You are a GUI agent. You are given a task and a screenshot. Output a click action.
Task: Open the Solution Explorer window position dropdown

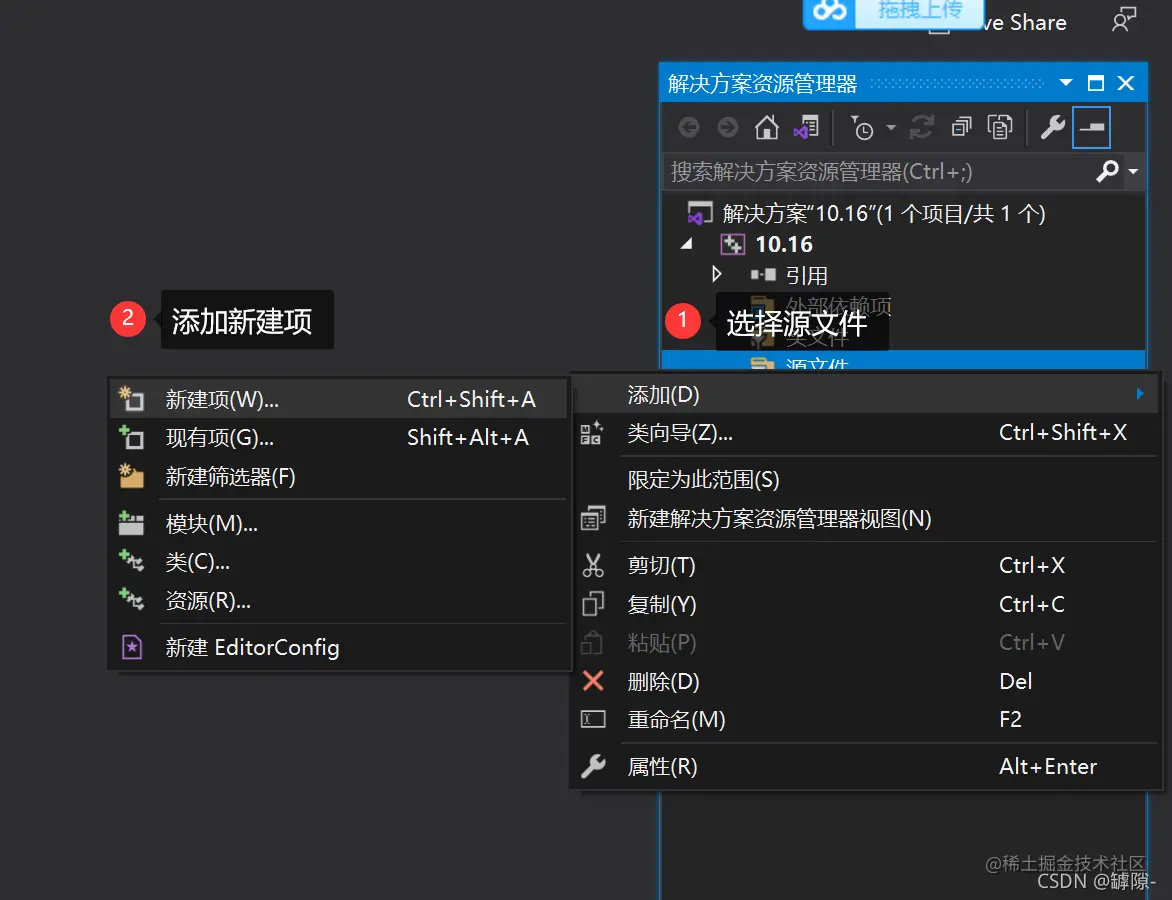click(x=1066, y=83)
